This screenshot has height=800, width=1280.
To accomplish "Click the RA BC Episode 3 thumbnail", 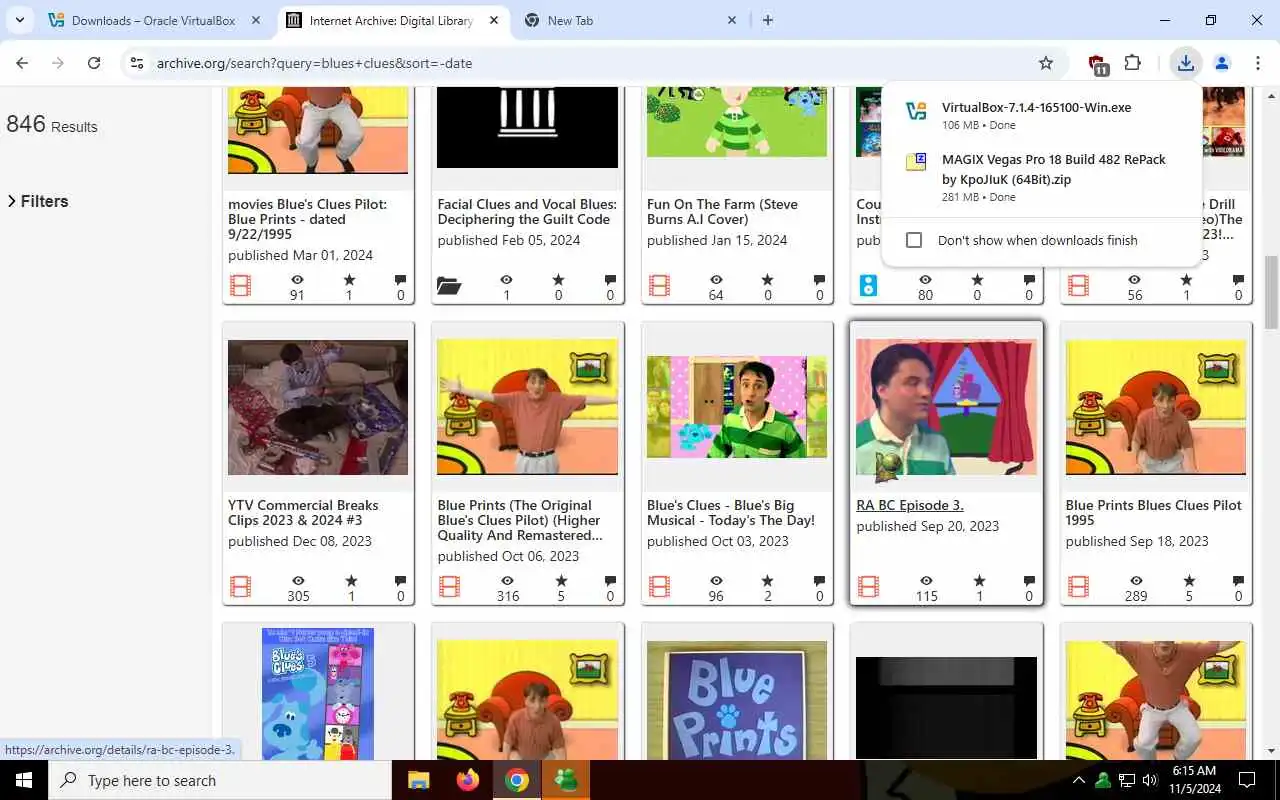I will coord(946,407).
